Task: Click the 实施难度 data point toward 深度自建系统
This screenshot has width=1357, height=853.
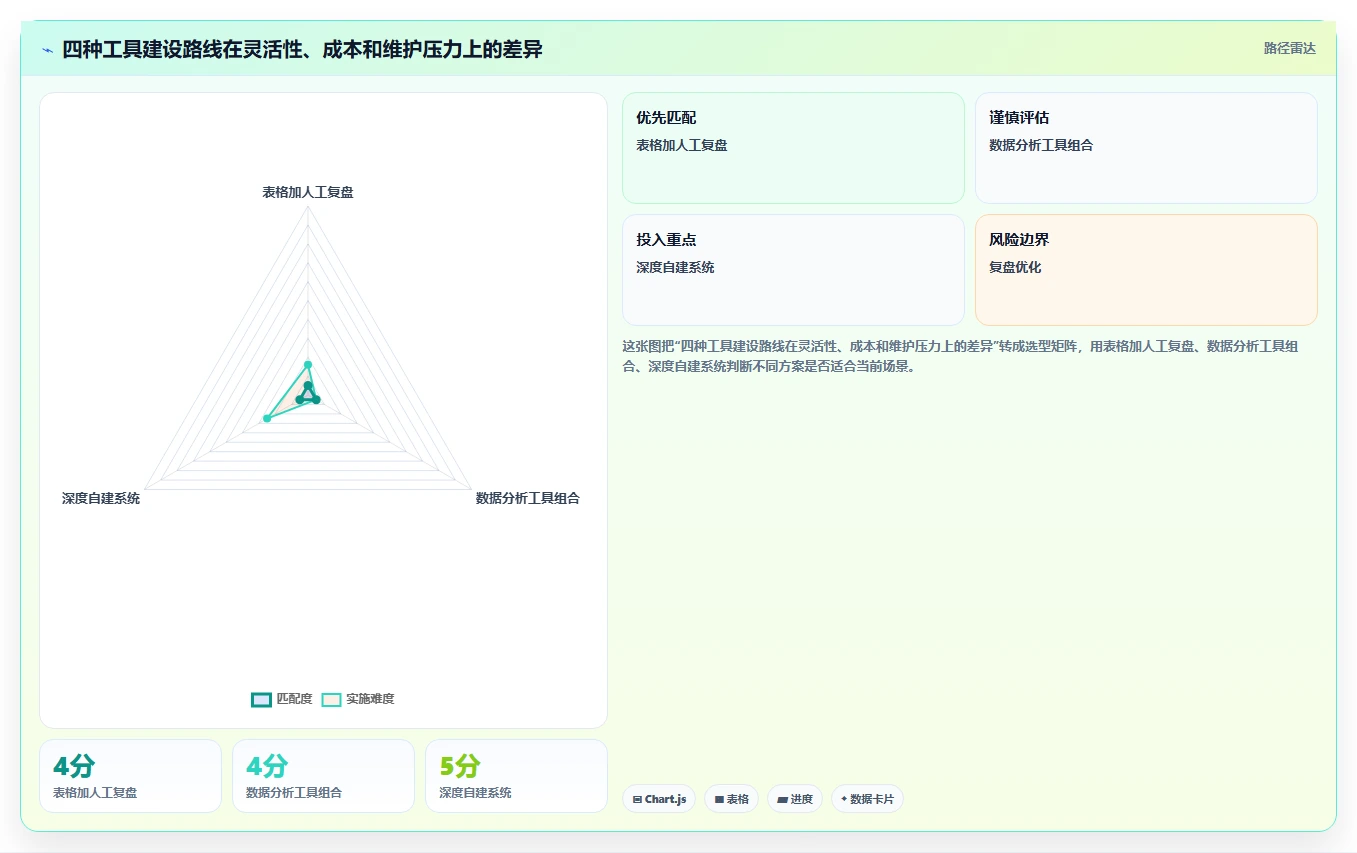Action: [267, 418]
